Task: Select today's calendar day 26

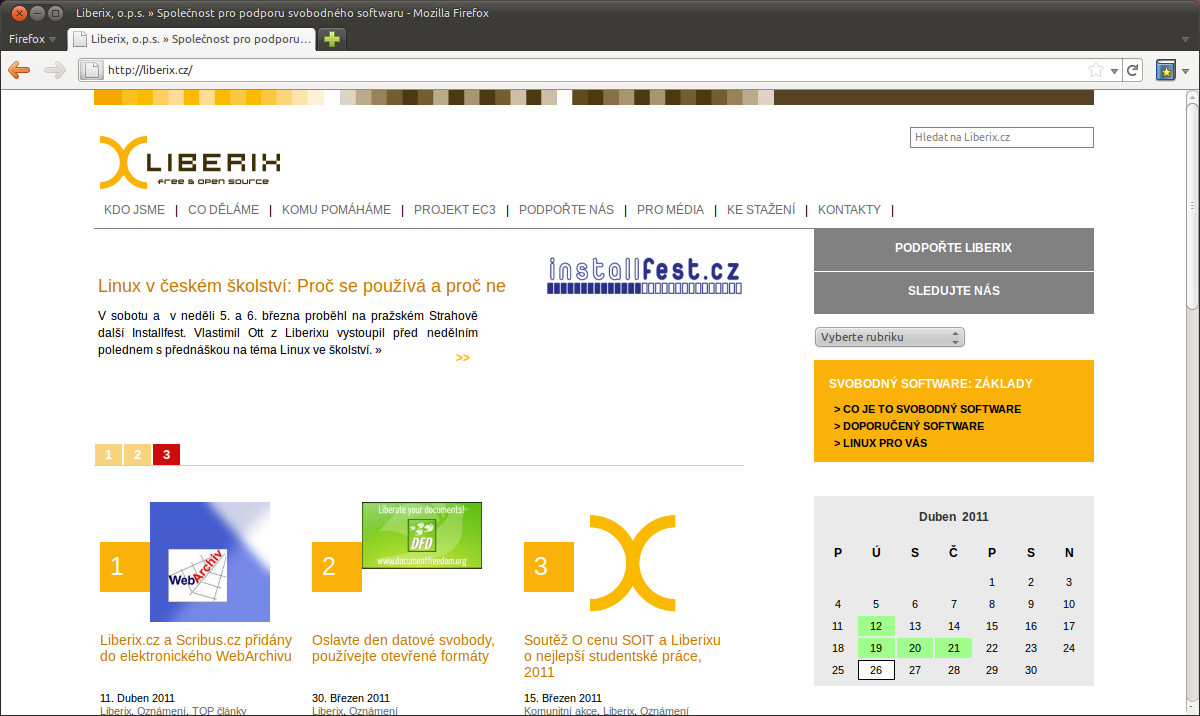Action: tap(876, 670)
